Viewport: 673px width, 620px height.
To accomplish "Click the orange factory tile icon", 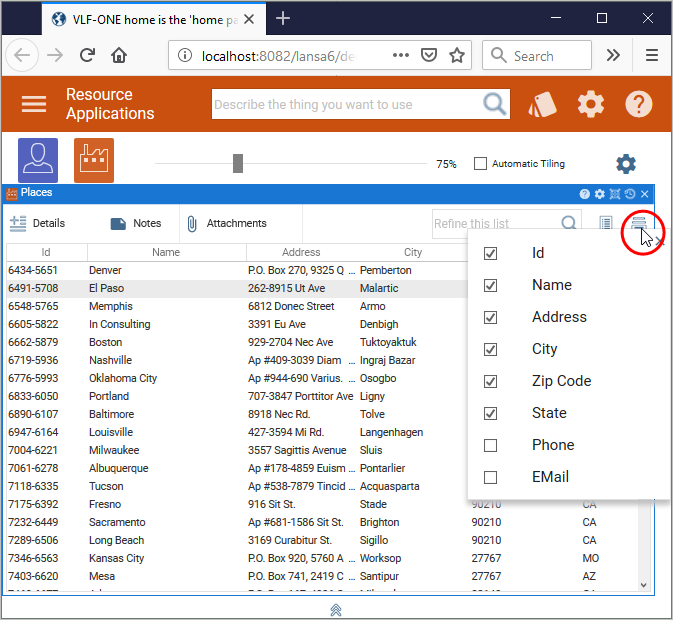I will coord(94,160).
